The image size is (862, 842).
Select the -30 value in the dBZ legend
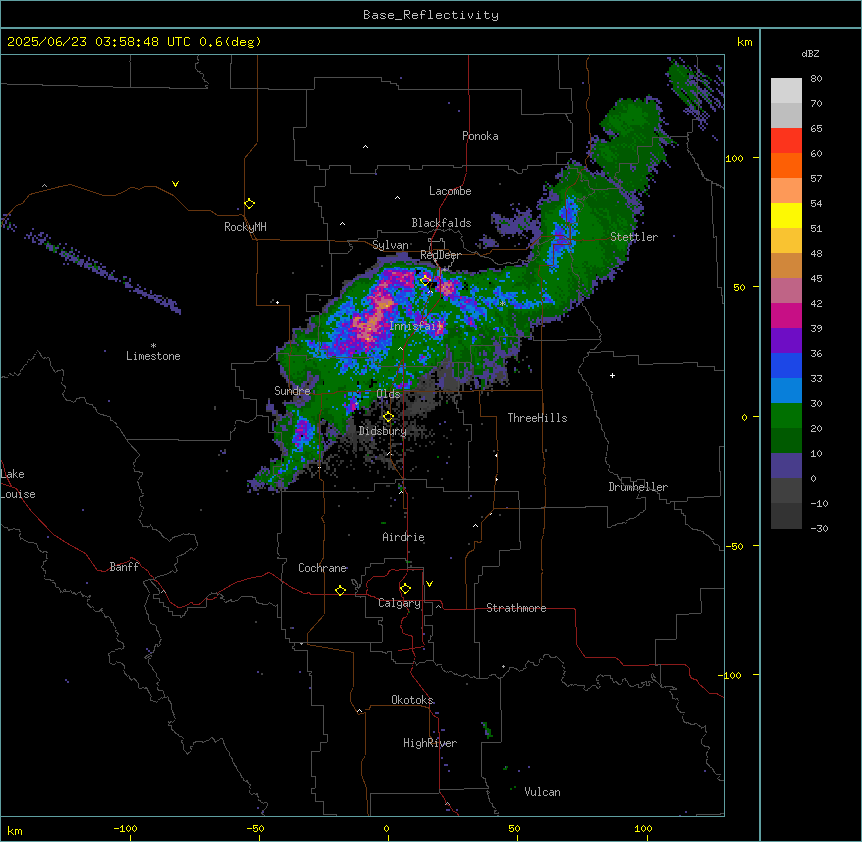[x=819, y=529]
